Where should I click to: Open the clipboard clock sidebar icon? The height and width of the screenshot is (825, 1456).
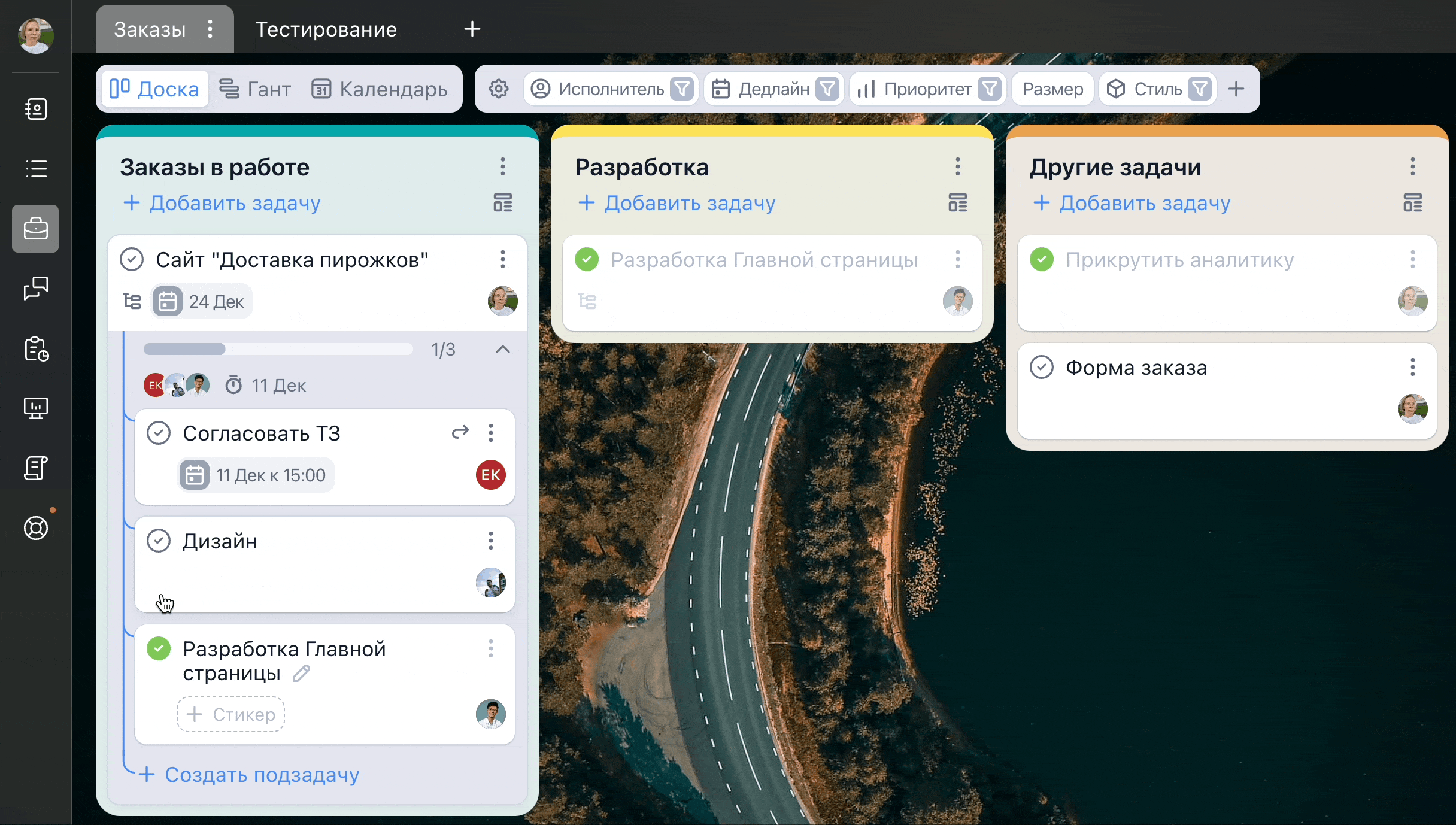tap(36, 348)
